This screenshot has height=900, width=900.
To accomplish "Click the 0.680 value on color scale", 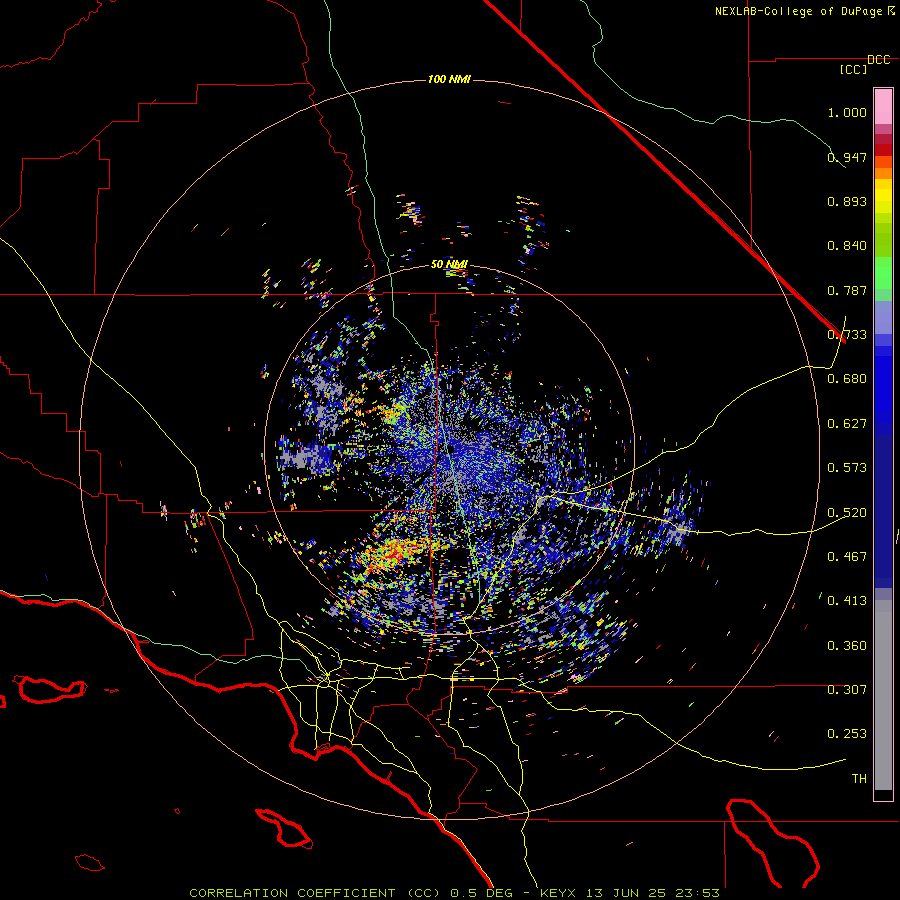I will 847,379.
